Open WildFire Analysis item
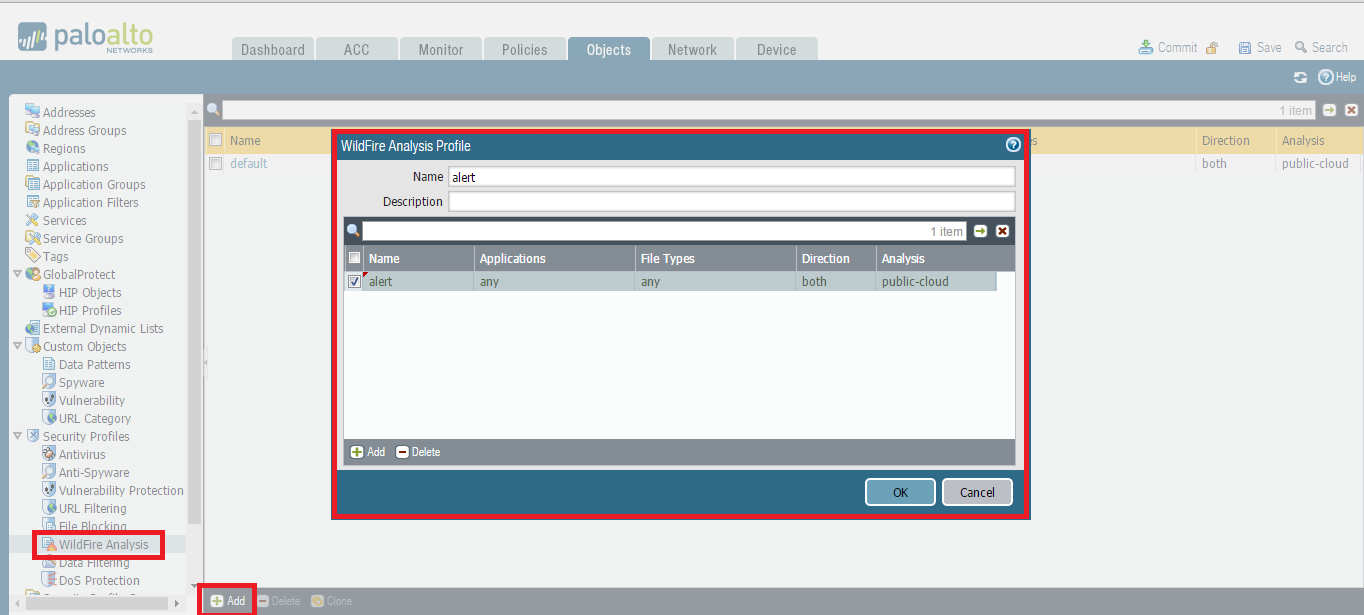 103,544
